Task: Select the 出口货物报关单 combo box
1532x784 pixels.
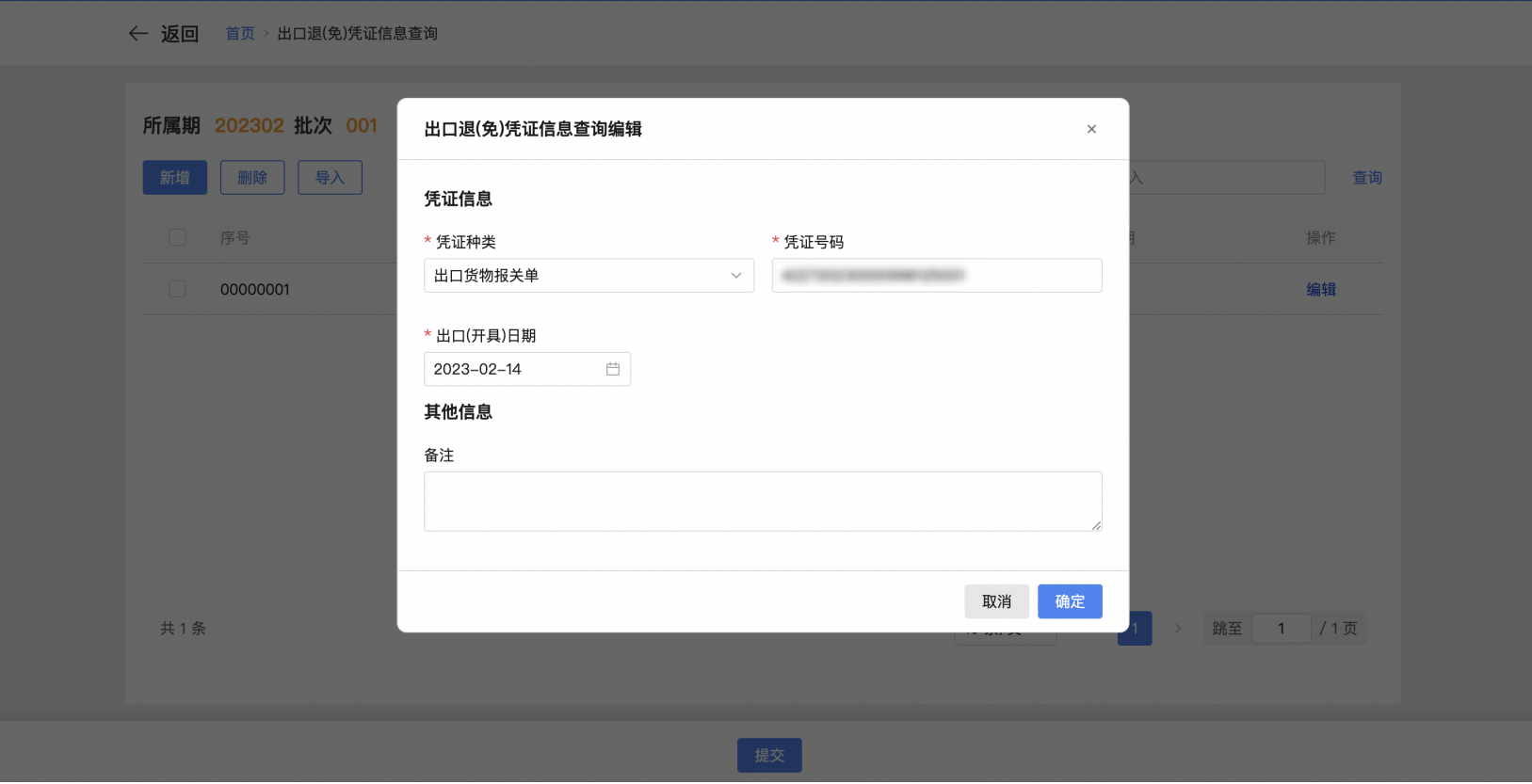Action: tap(574, 276)
